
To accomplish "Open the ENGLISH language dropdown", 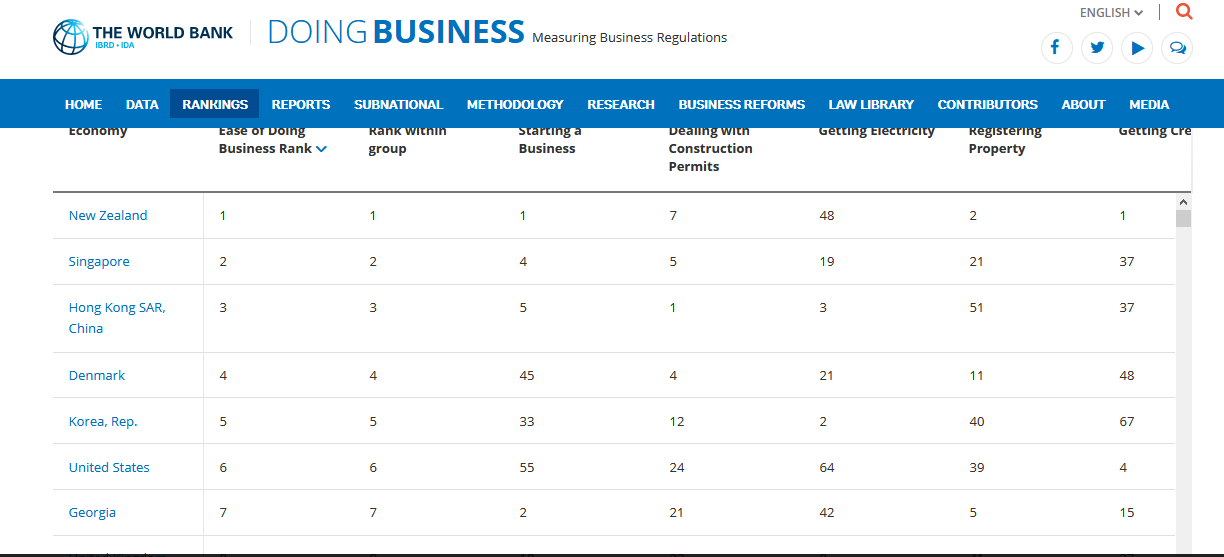I will [1111, 13].
